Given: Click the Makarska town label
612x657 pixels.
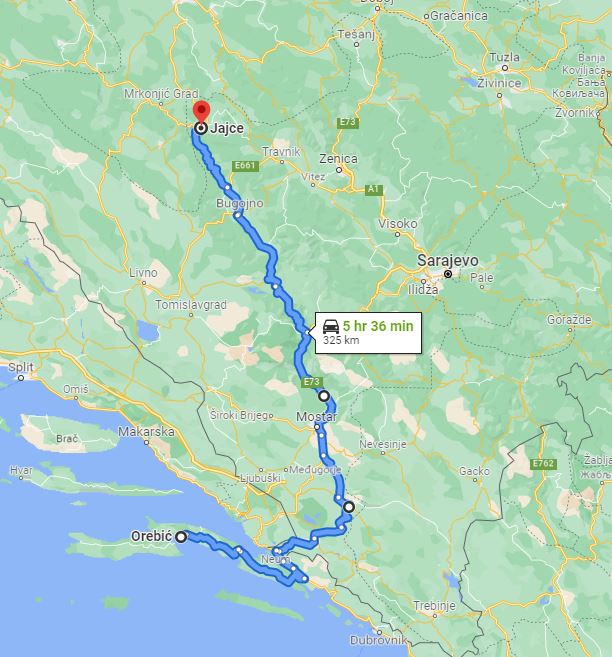Looking at the screenshot, I should [x=146, y=432].
